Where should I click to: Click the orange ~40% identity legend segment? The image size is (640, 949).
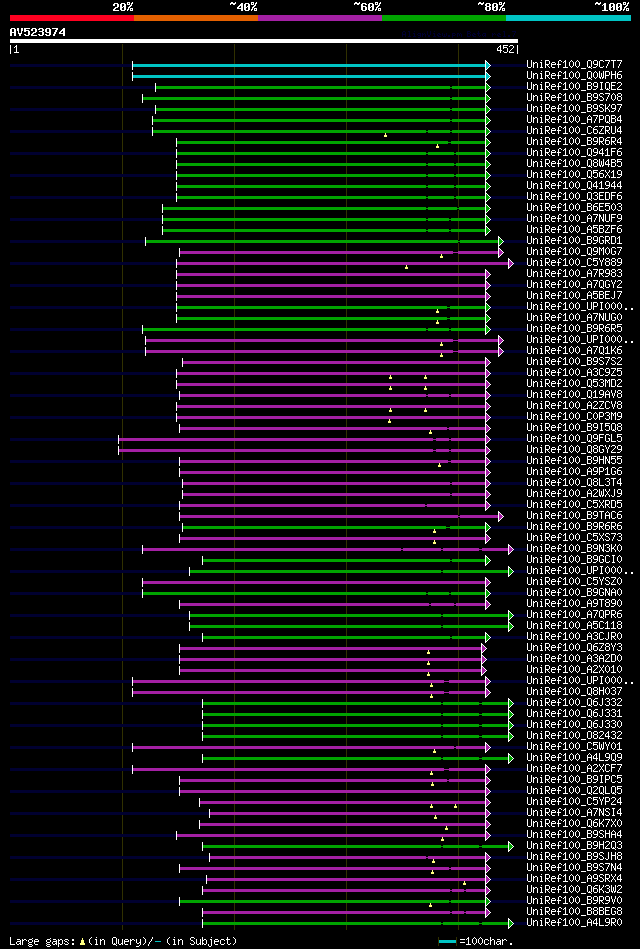pos(196,18)
